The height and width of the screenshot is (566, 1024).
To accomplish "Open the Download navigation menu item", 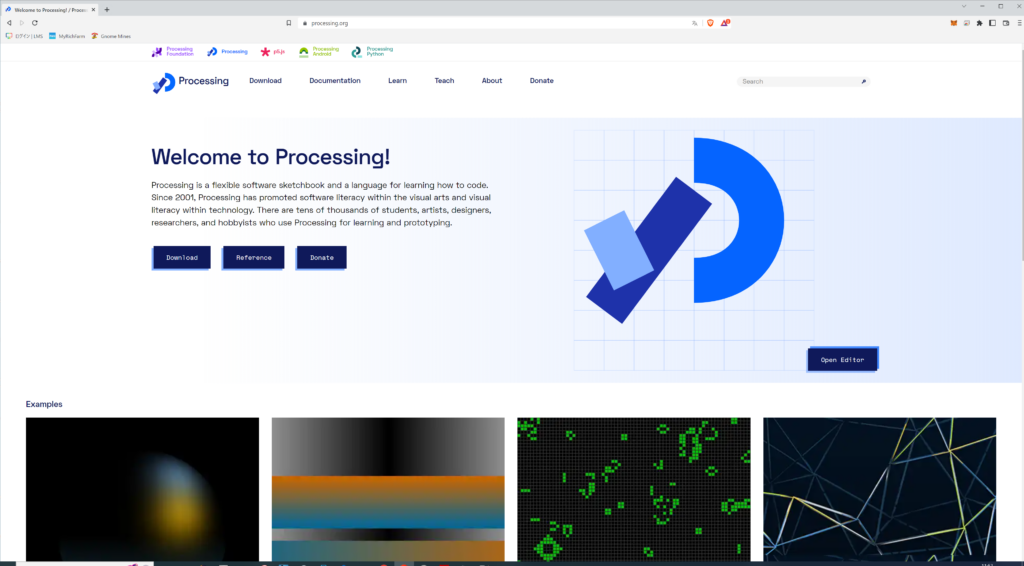I will (265, 80).
